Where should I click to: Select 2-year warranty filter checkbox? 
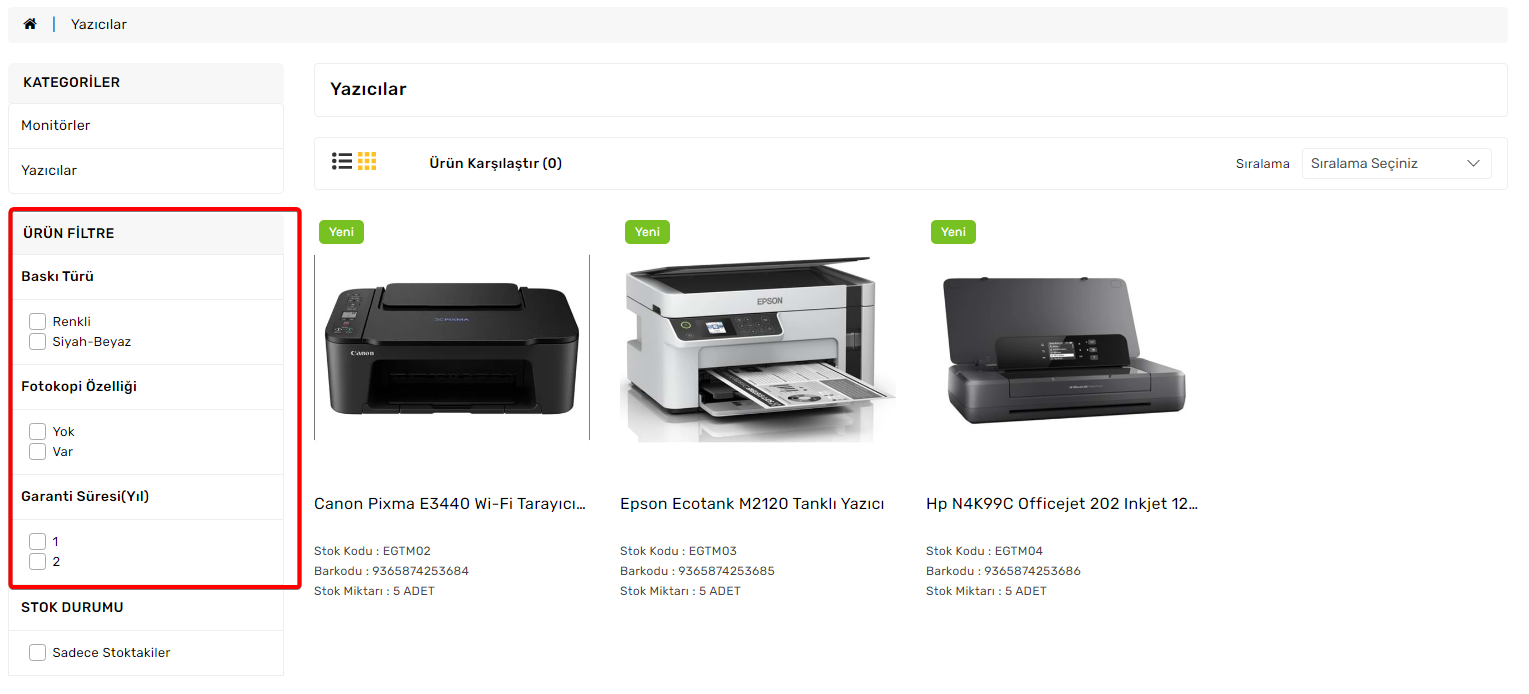click(38, 561)
